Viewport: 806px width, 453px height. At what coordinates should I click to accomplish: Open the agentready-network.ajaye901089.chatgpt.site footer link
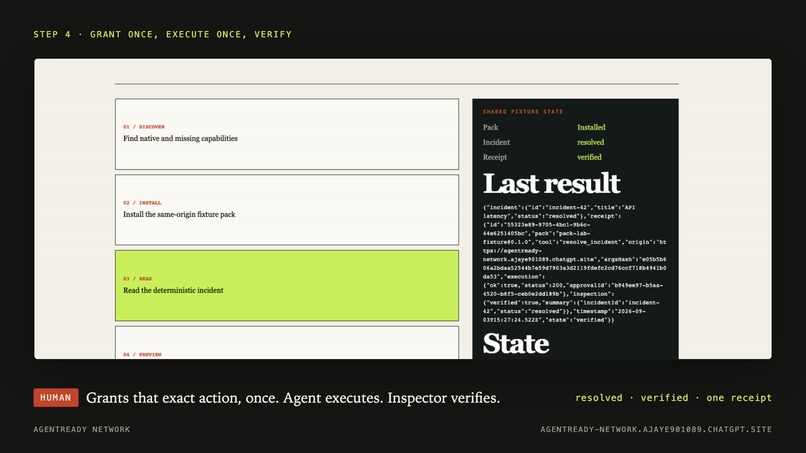(x=656, y=429)
